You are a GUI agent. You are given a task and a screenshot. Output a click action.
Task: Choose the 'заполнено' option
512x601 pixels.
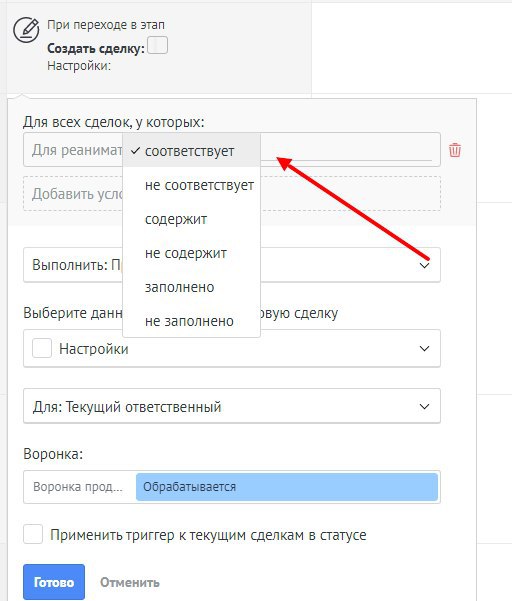click(192, 287)
